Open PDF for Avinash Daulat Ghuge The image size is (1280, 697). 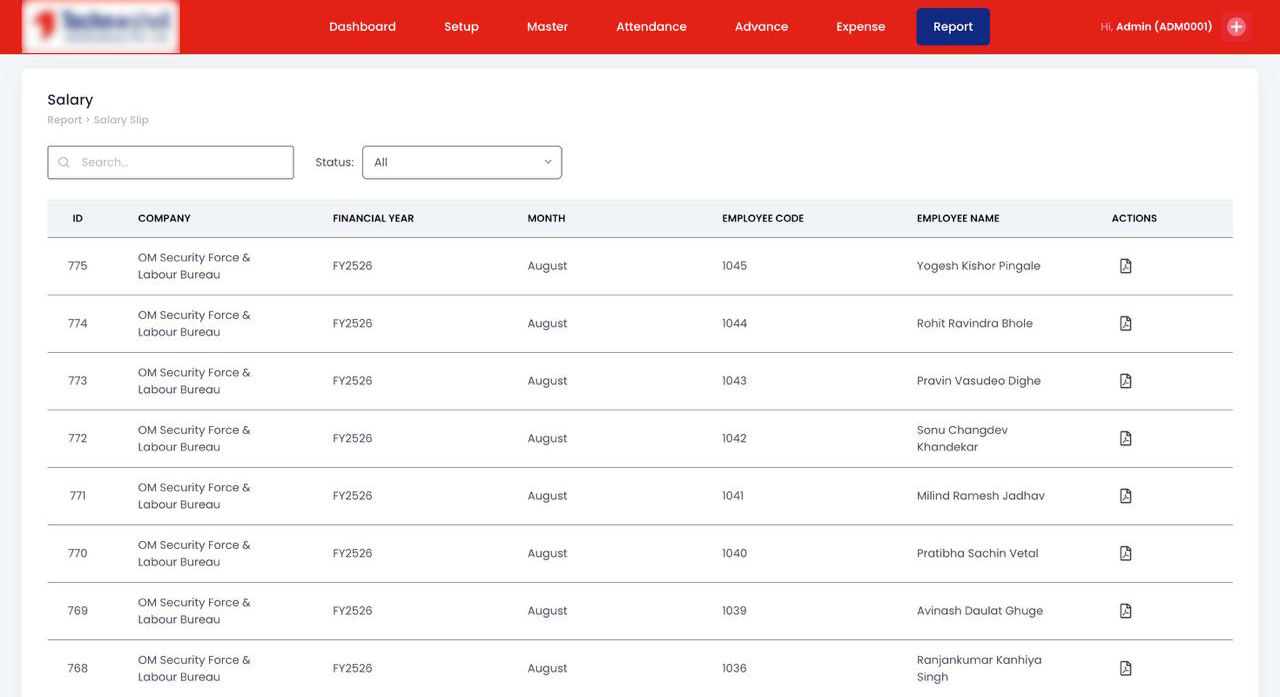tap(1125, 611)
